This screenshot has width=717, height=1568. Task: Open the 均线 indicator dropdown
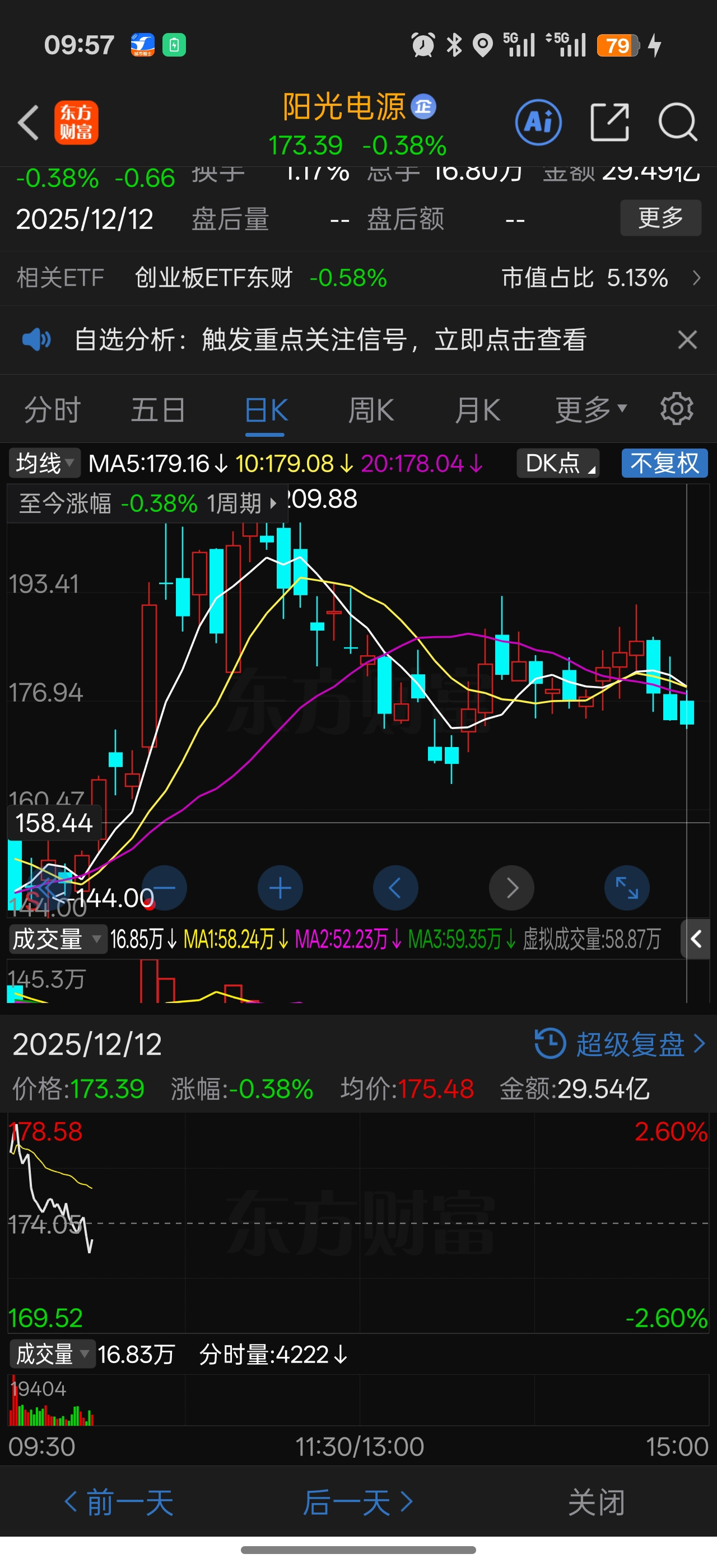coord(44,463)
